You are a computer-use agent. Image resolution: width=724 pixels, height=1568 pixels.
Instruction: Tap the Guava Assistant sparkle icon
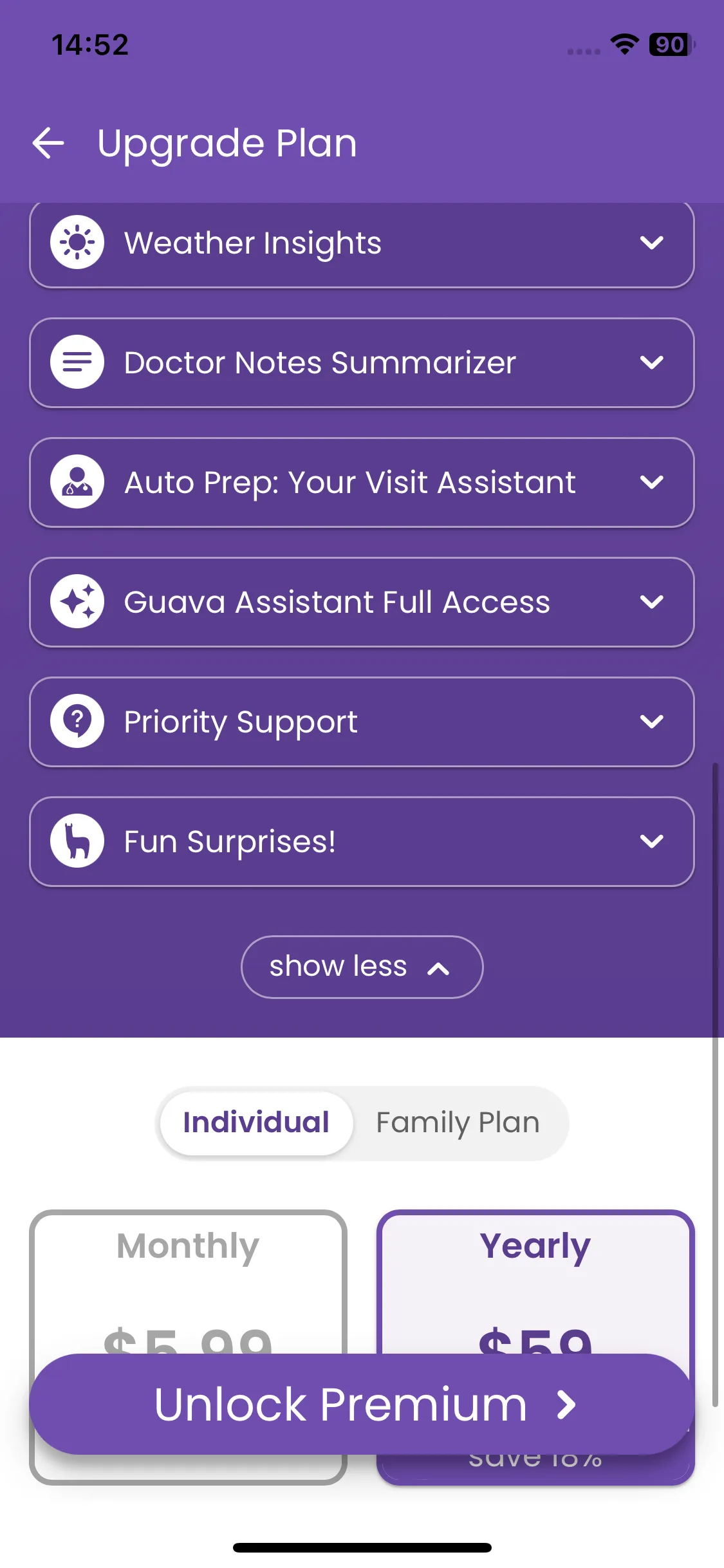click(x=77, y=602)
